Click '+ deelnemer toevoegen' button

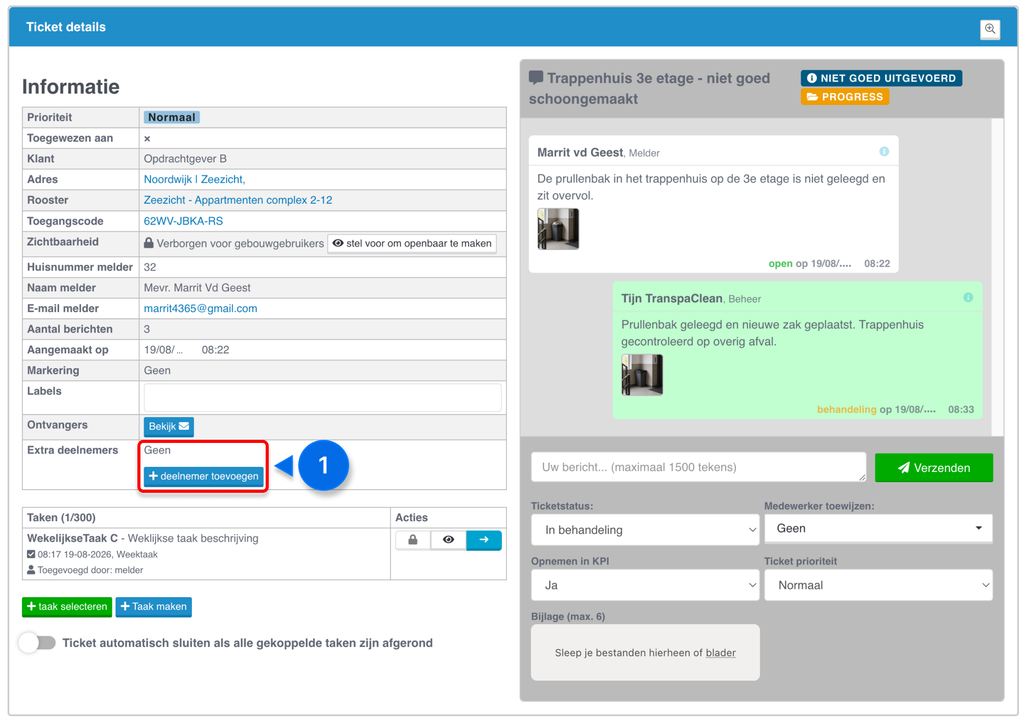pyautogui.click(x=204, y=476)
